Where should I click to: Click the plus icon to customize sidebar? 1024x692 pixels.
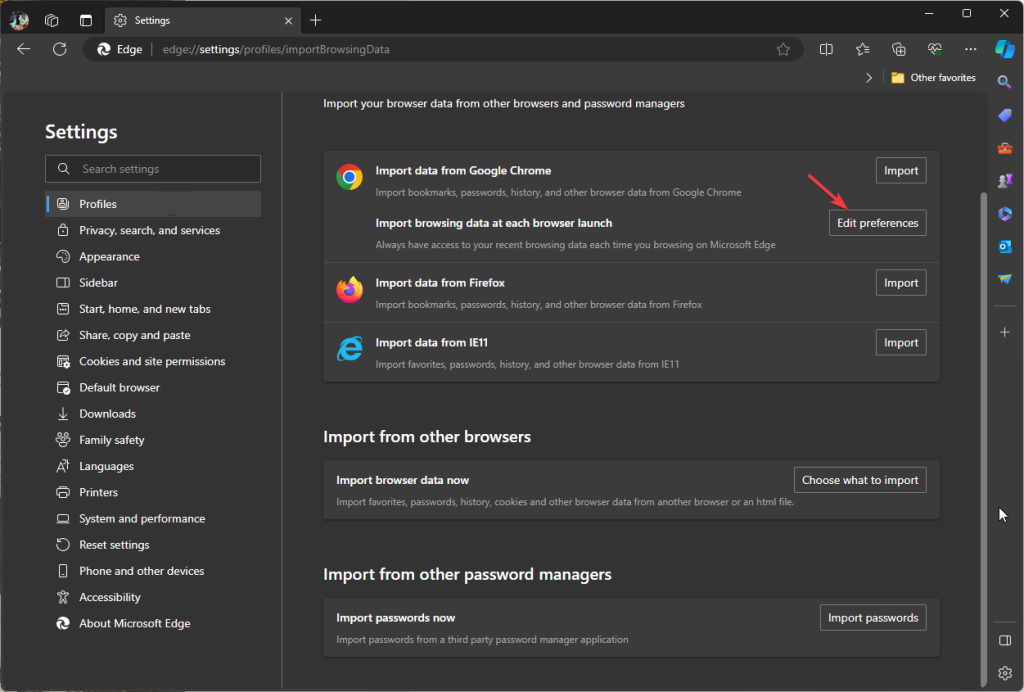coord(1005,331)
